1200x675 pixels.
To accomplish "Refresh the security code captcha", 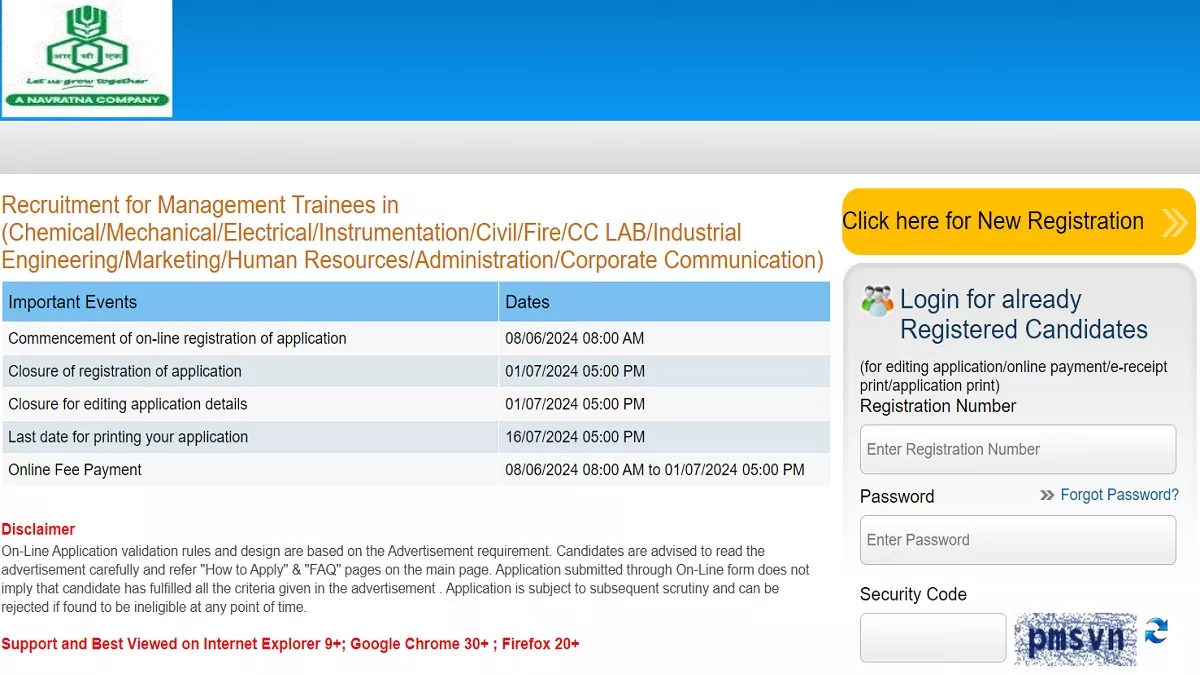I will click(1156, 631).
